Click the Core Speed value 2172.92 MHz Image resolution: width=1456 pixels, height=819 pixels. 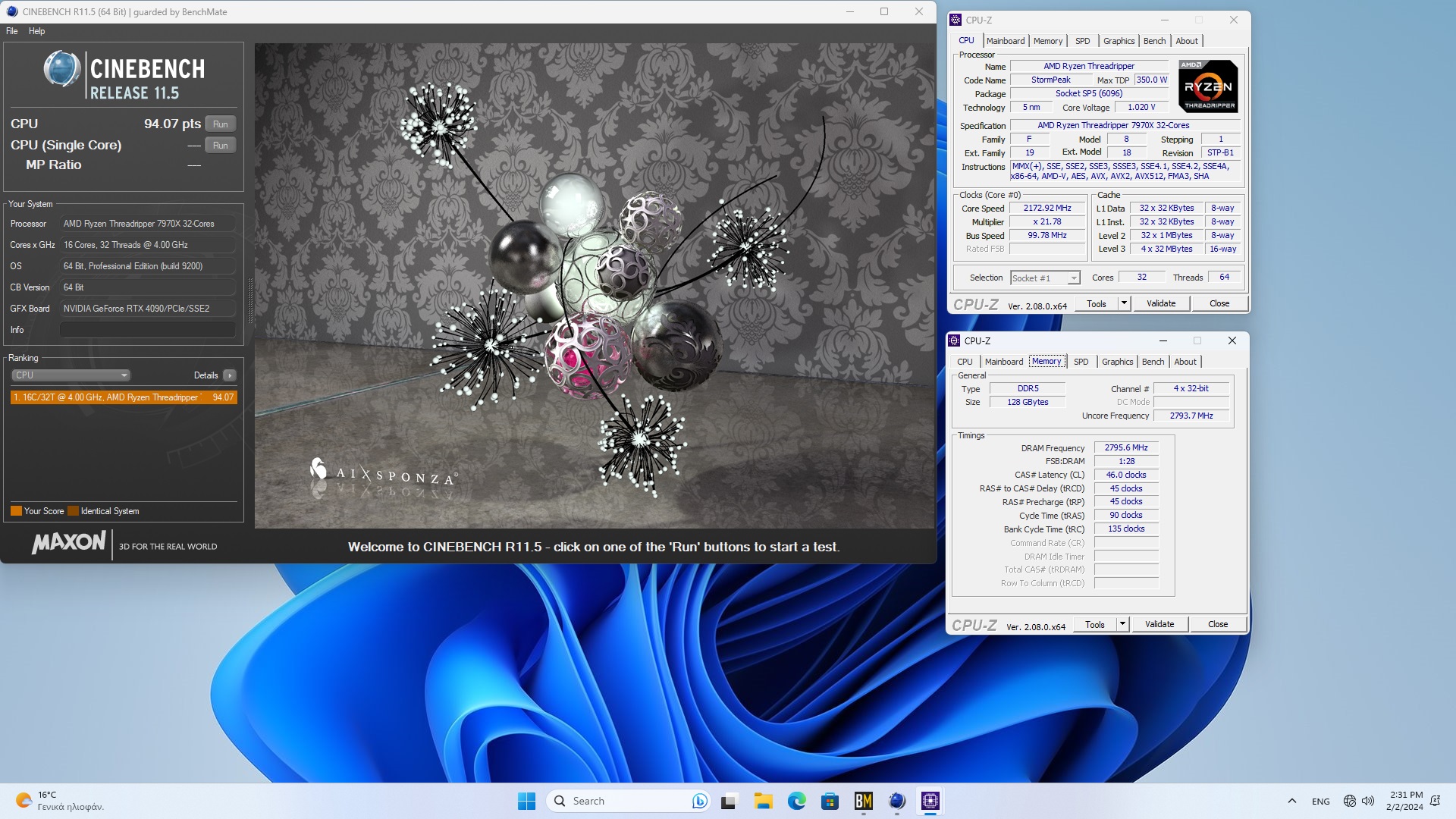click(x=1047, y=208)
